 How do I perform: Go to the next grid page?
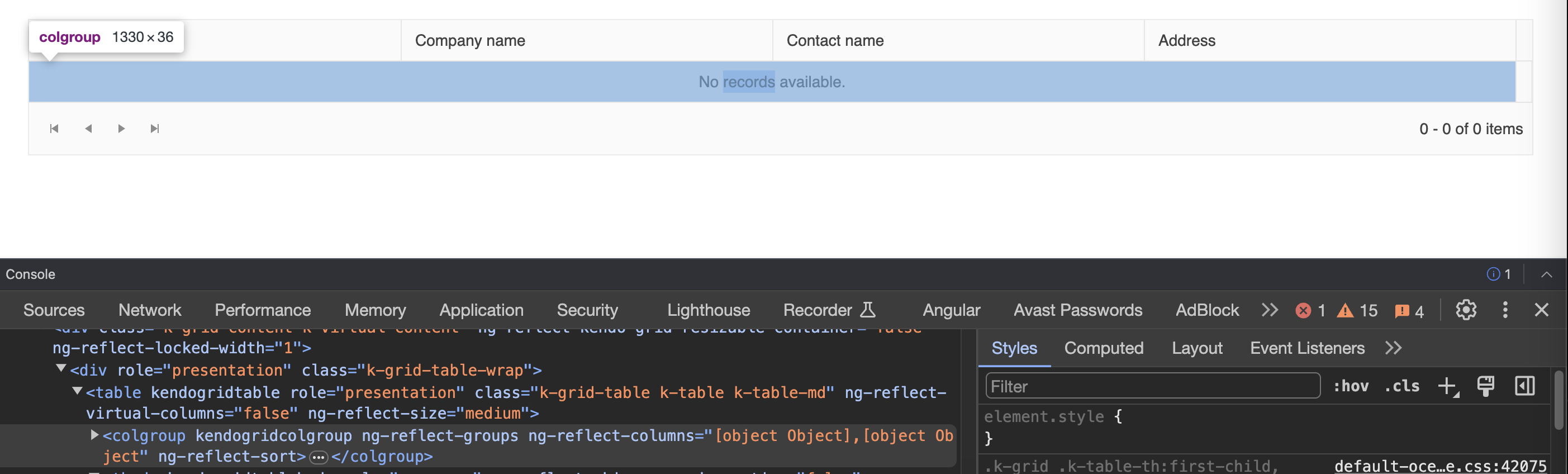[x=121, y=129]
